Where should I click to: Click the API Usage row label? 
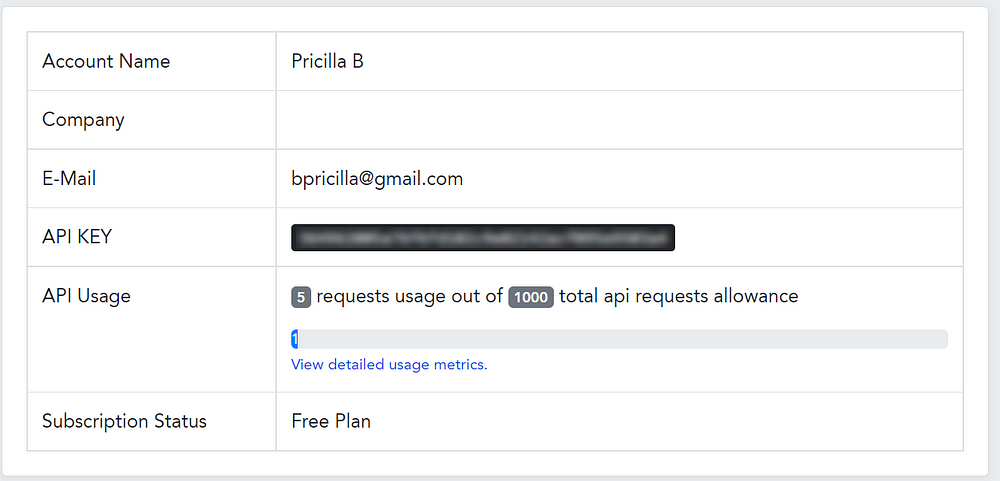pyautogui.click(x=86, y=296)
